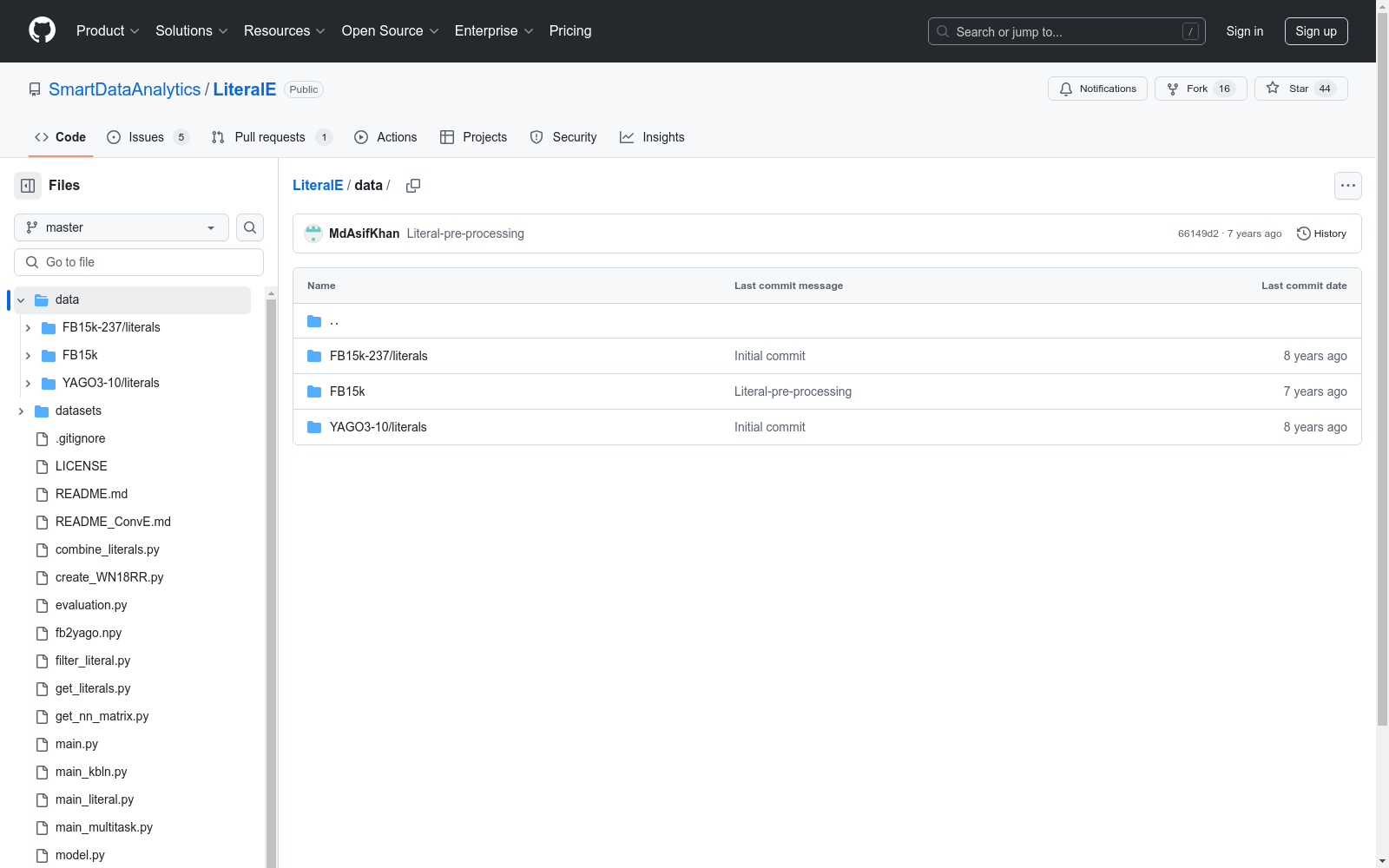The height and width of the screenshot is (868, 1389).
Task: Open the GitHub home logo
Action: coord(42,30)
